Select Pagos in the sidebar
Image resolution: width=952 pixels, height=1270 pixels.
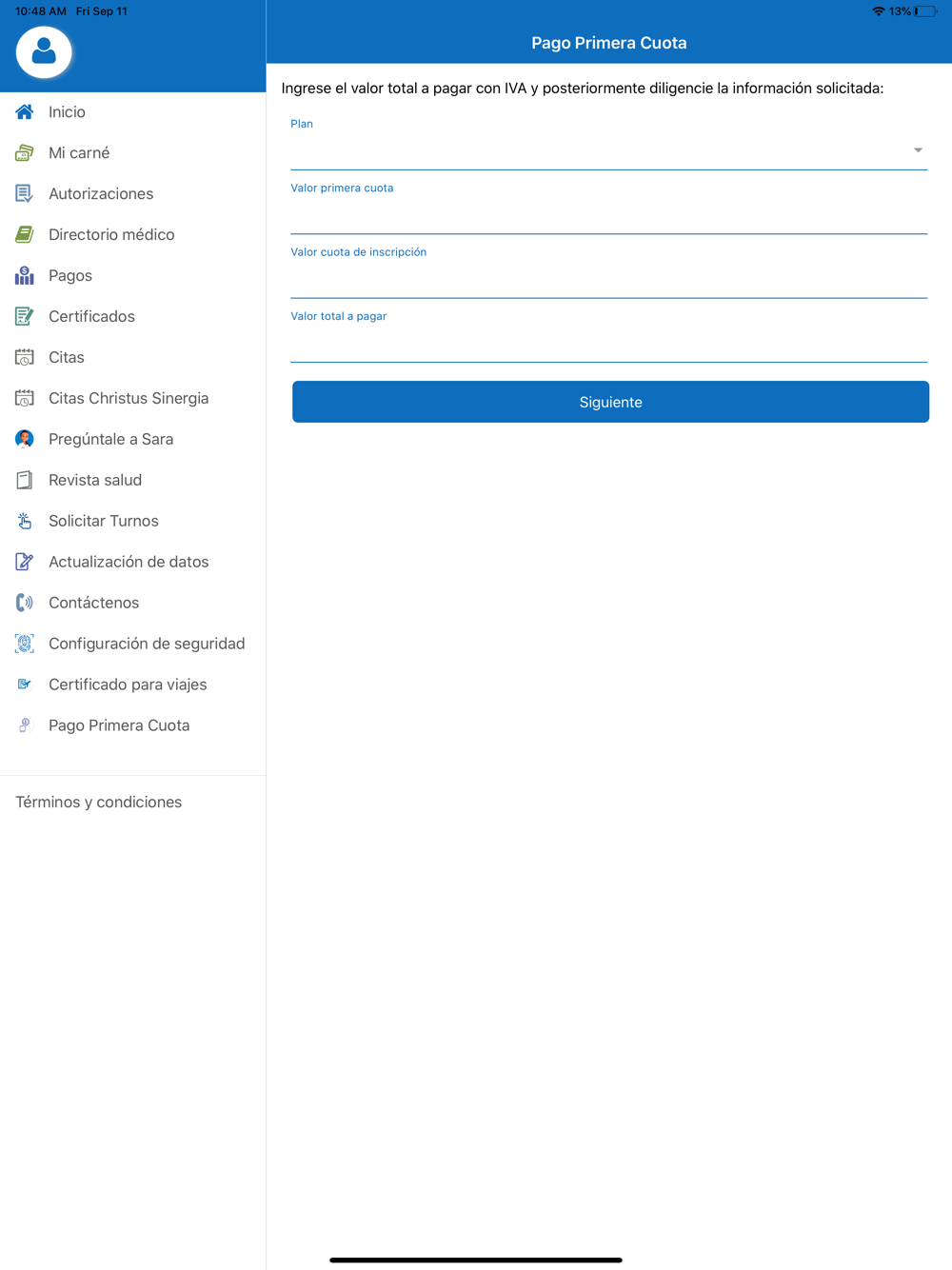(x=132, y=275)
